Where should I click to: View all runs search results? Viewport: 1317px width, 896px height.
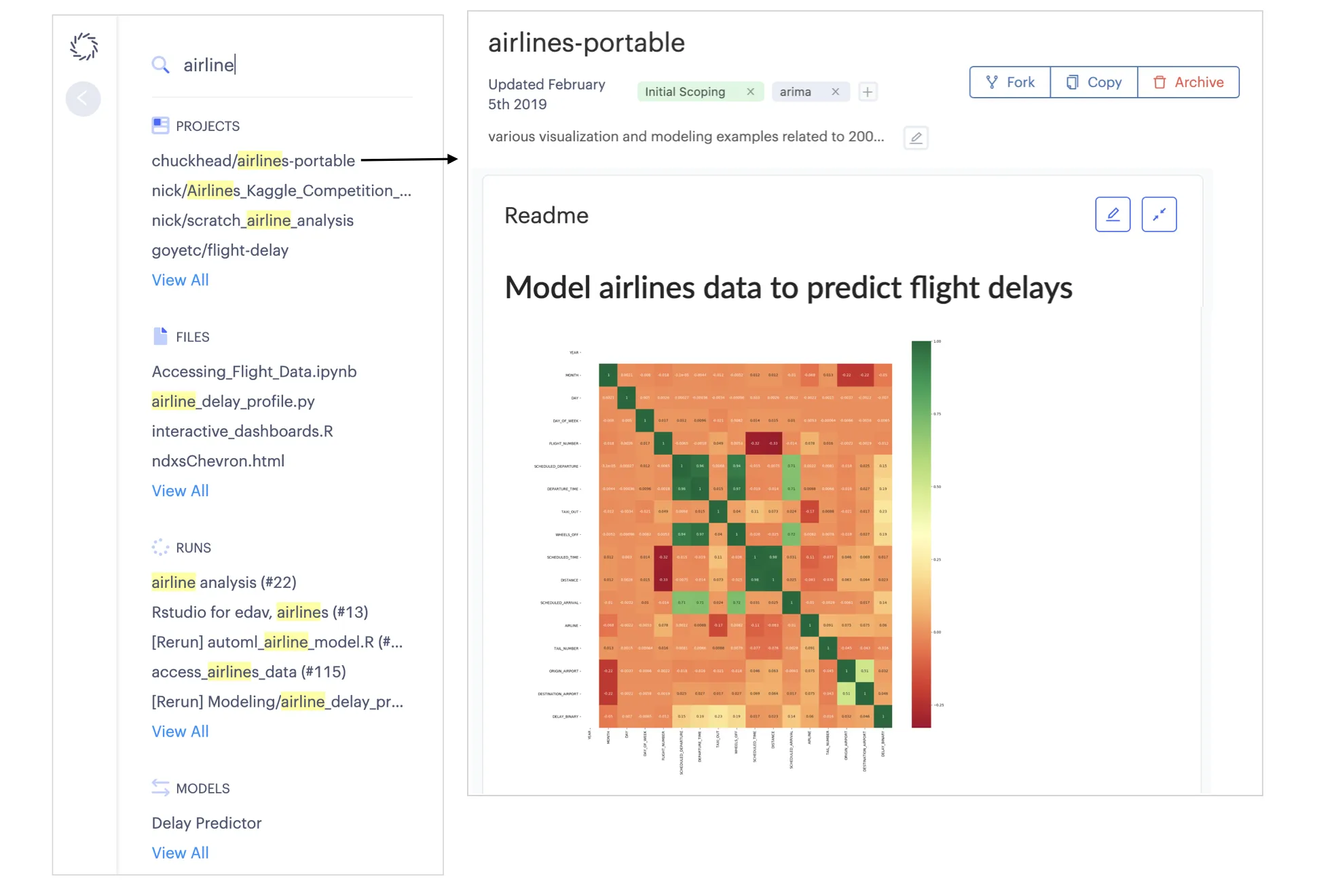tap(180, 732)
